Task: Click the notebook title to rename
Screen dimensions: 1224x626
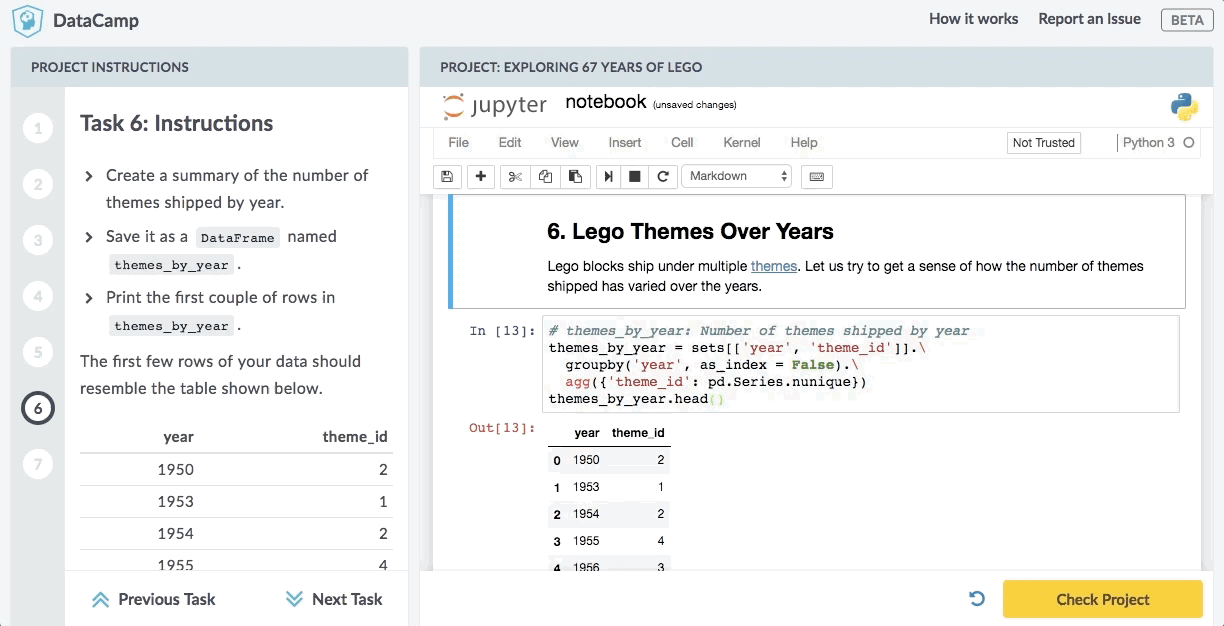Action: (x=606, y=102)
